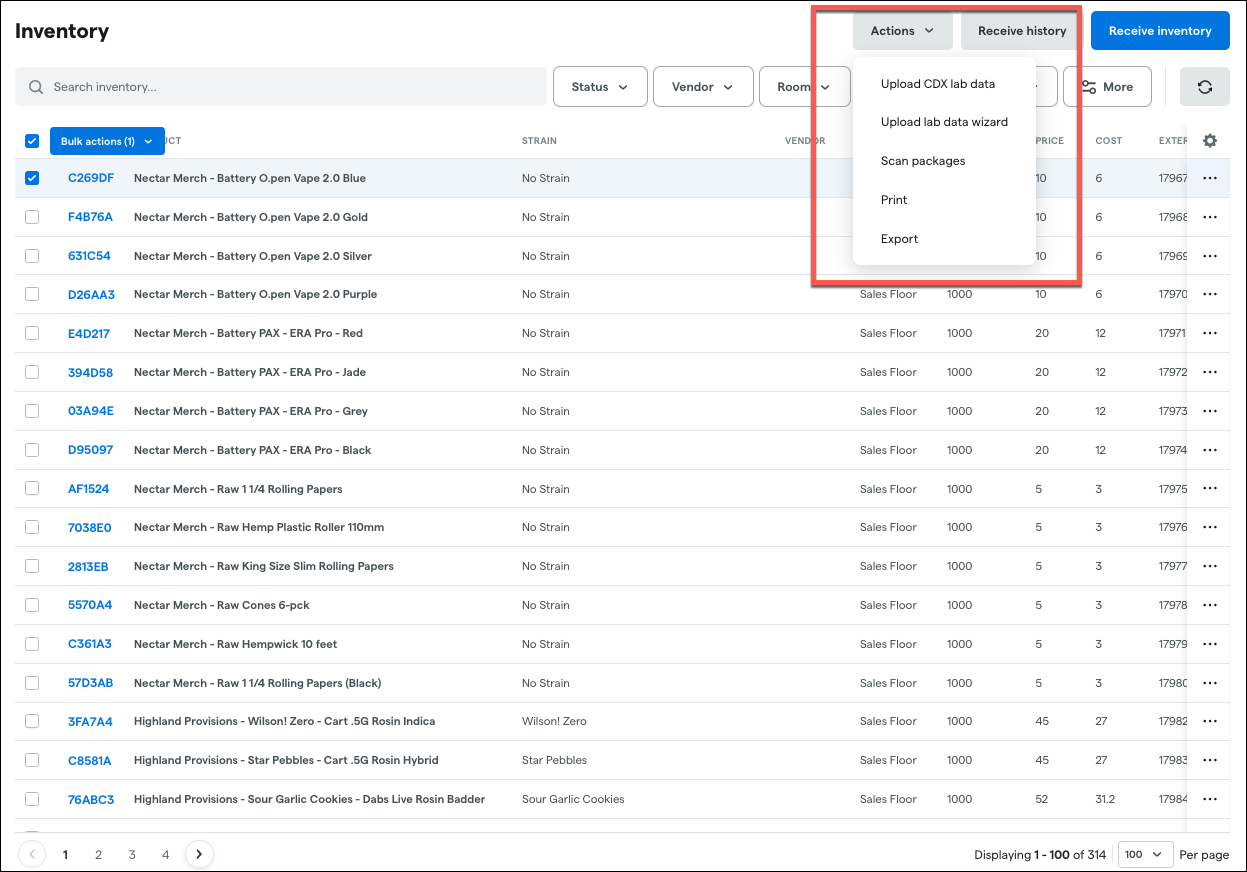Select the checkbox for package 631C54

pos(32,256)
